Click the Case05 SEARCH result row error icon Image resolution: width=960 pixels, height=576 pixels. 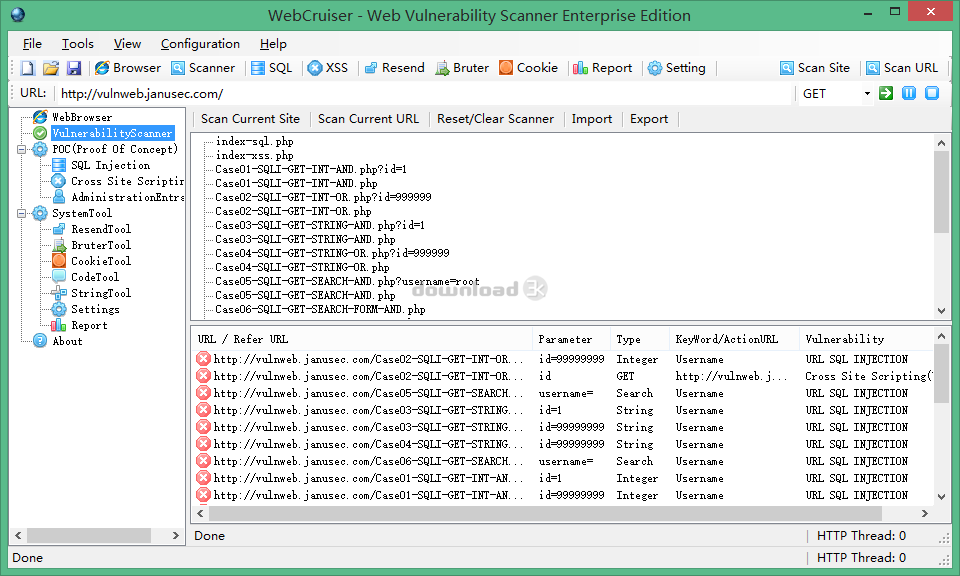[203, 393]
